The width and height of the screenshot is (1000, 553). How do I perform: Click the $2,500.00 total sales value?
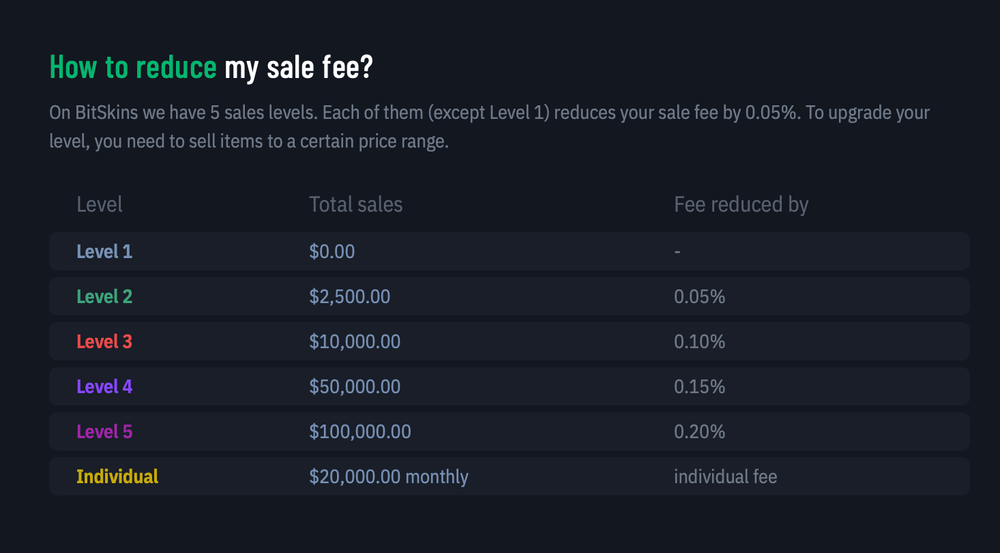coord(349,297)
